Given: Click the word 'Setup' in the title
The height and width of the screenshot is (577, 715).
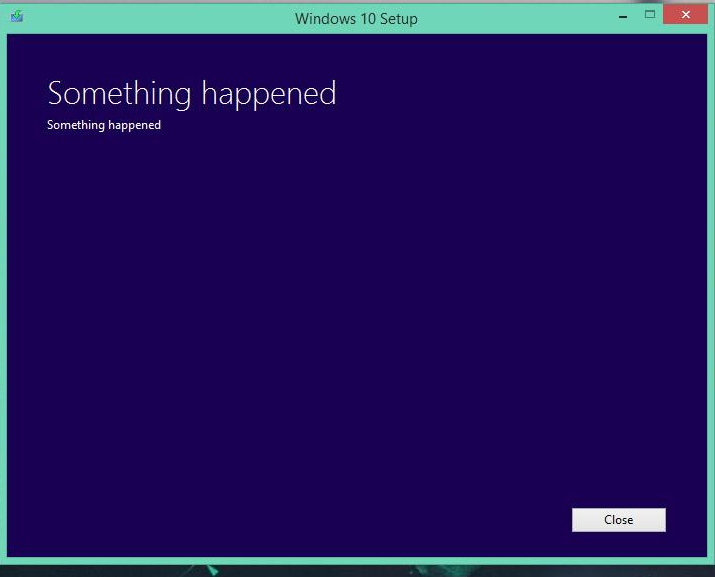Looking at the screenshot, I should (x=399, y=19).
